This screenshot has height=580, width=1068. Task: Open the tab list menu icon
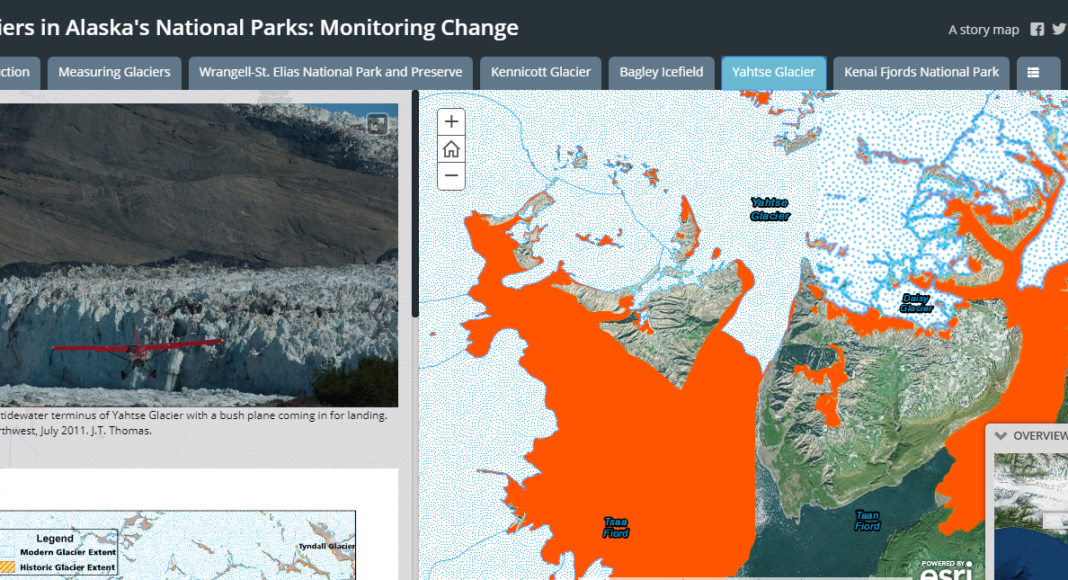(1032, 72)
